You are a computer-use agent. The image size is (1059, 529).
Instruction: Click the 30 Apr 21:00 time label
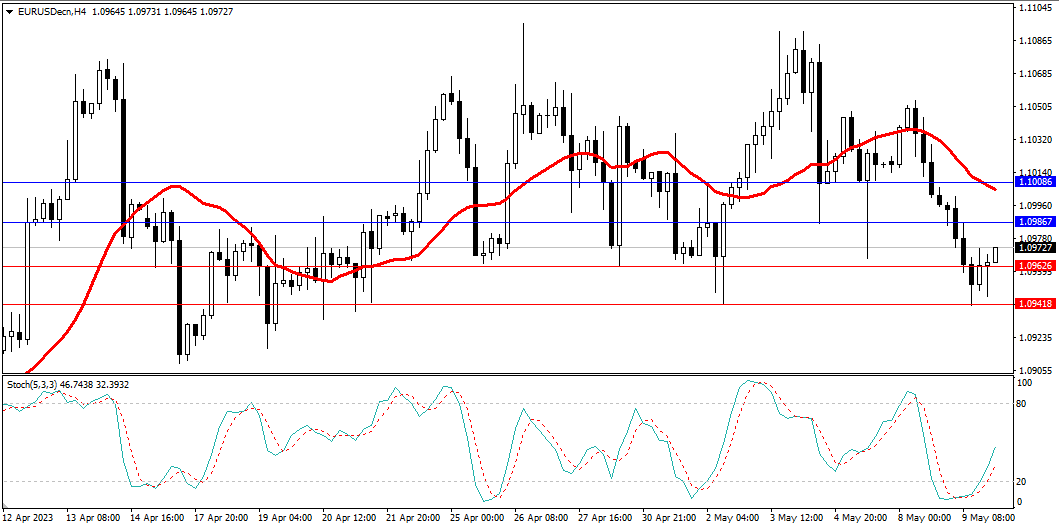coord(670,518)
